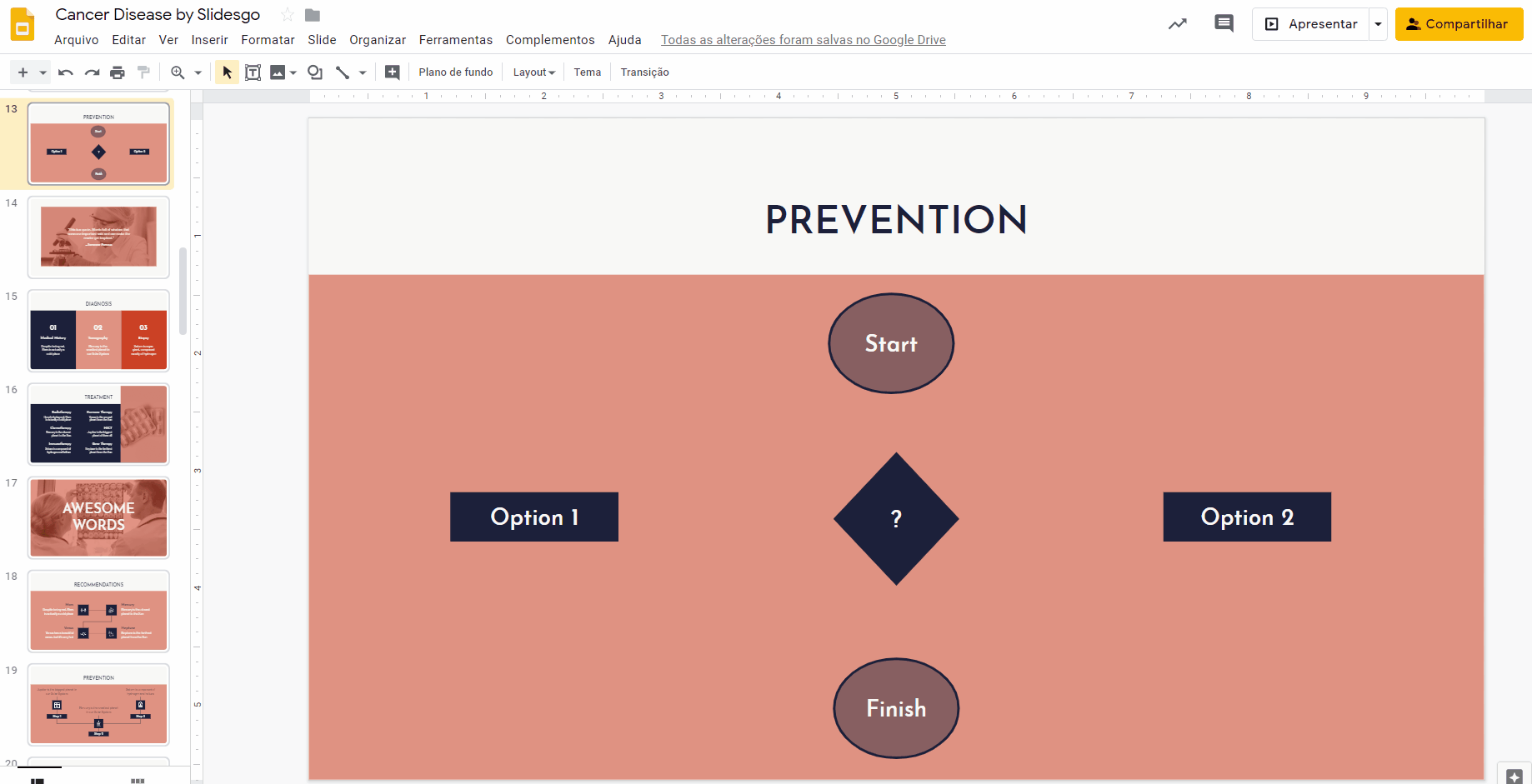Select the shape tool
The image size is (1532, 784).
pyautogui.click(x=315, y=72)
